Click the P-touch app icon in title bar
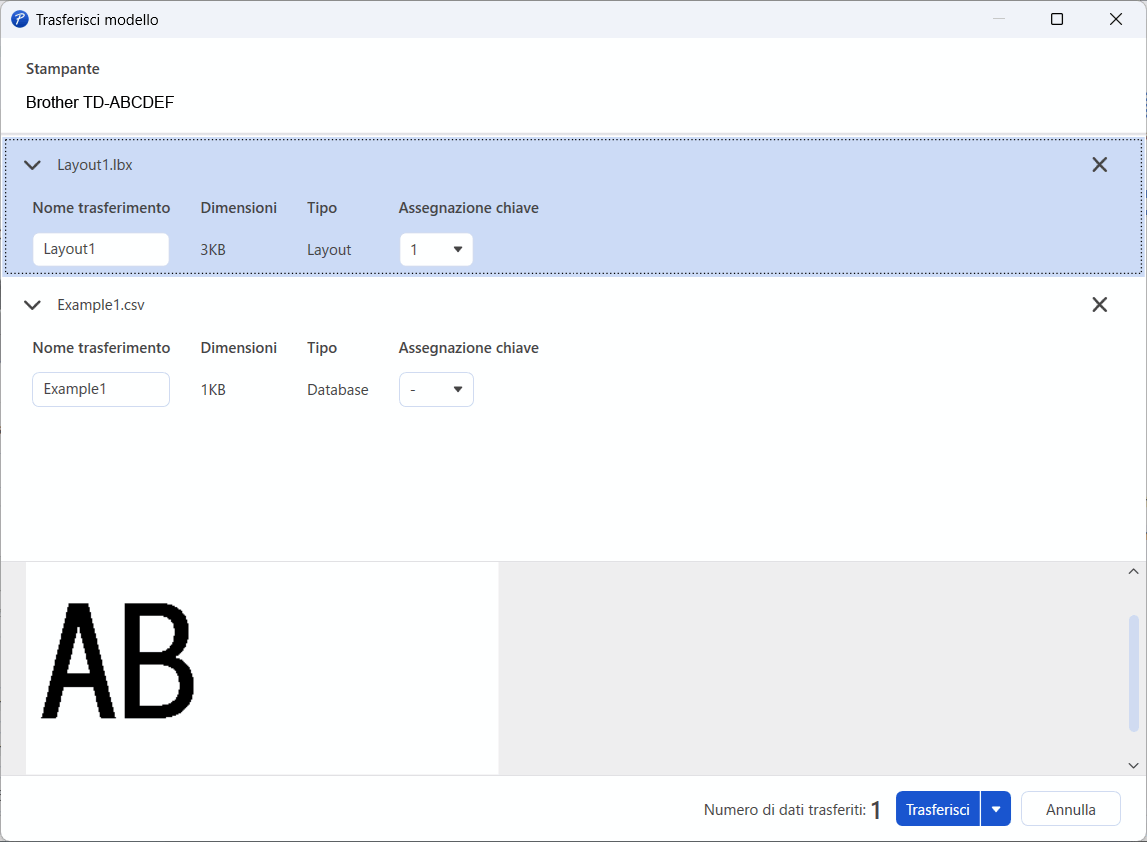The height and width of the screenshot is (842, 1148). coord(20,20)
